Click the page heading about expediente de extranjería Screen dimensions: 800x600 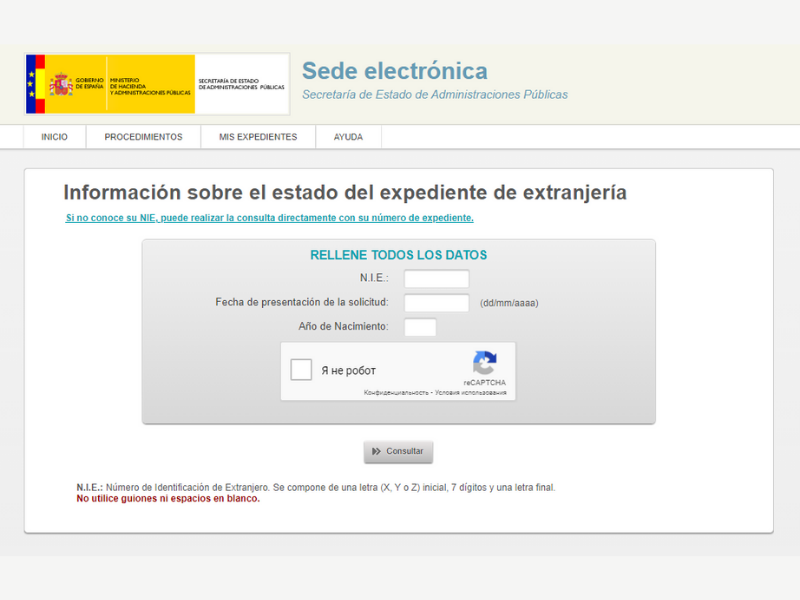coord(345,193)
